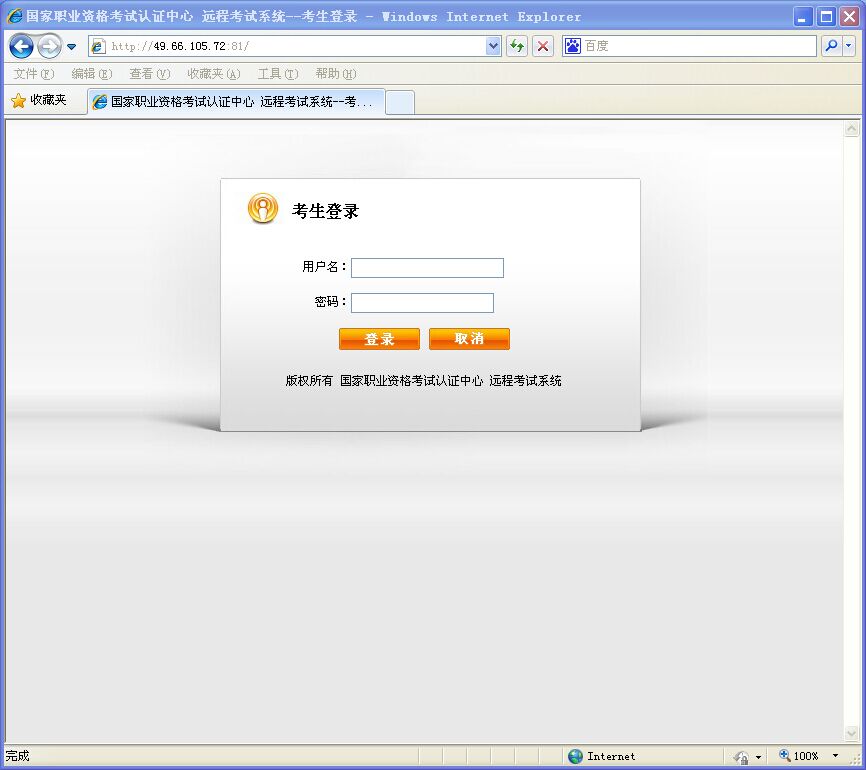Refresh the page with the green arrows
Viewport: 866px width, 770px height.
point(517,46)
